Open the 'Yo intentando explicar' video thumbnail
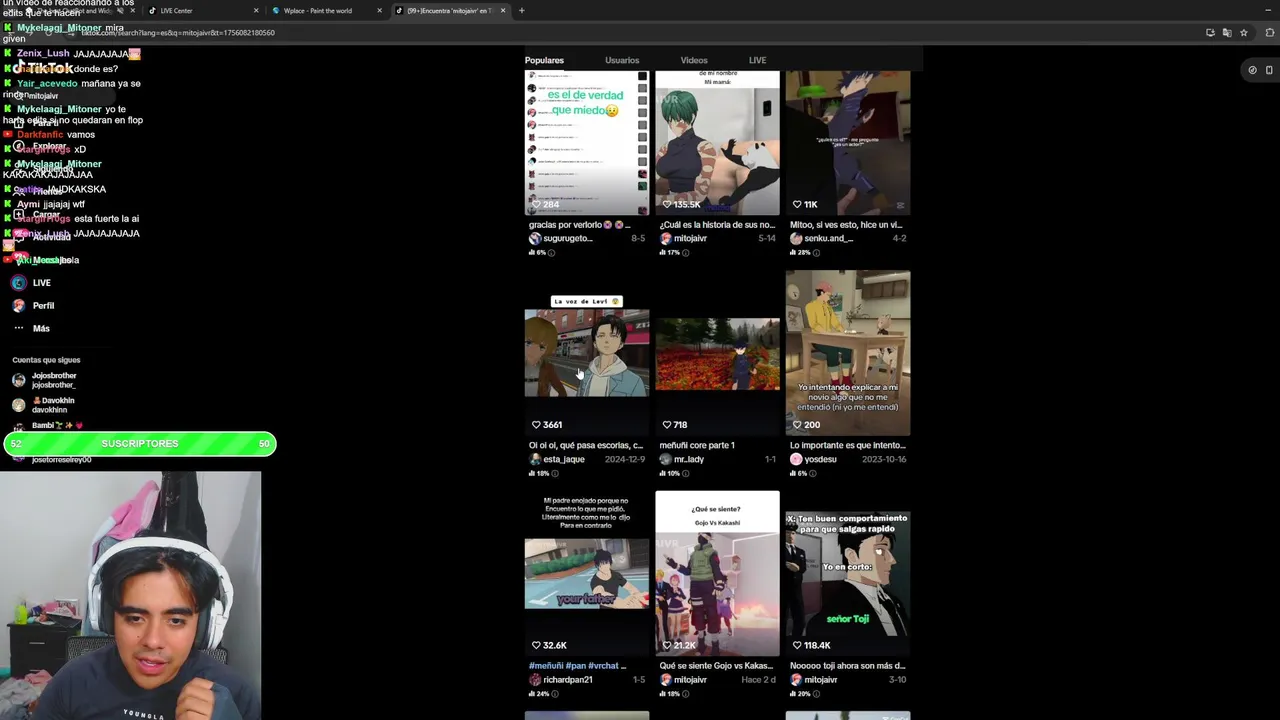The height and width of the screenshot is (720, 1280). pyautogui.click(x=848, y=353)
